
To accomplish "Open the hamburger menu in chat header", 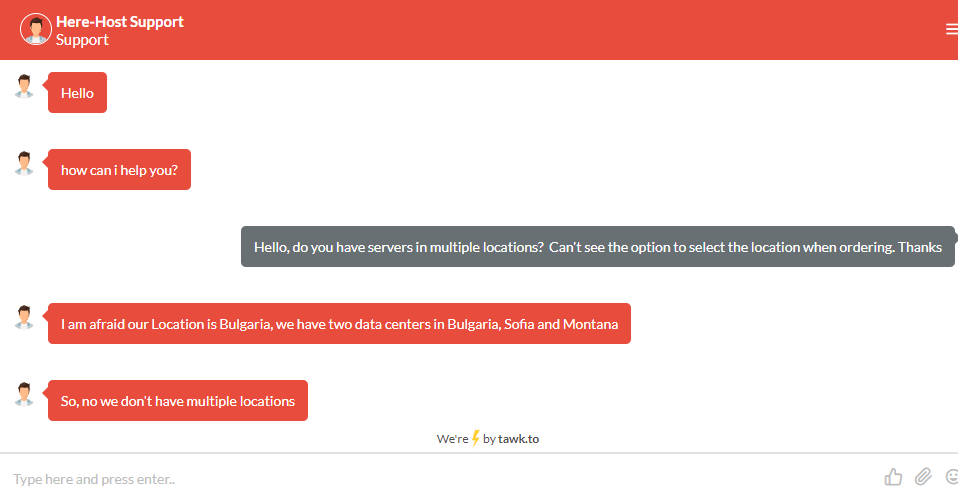I will tap(951, 29).
